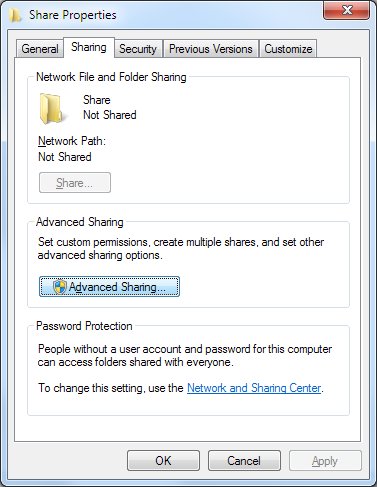Click the small folder icon in title bar

(x=15, y=15)
